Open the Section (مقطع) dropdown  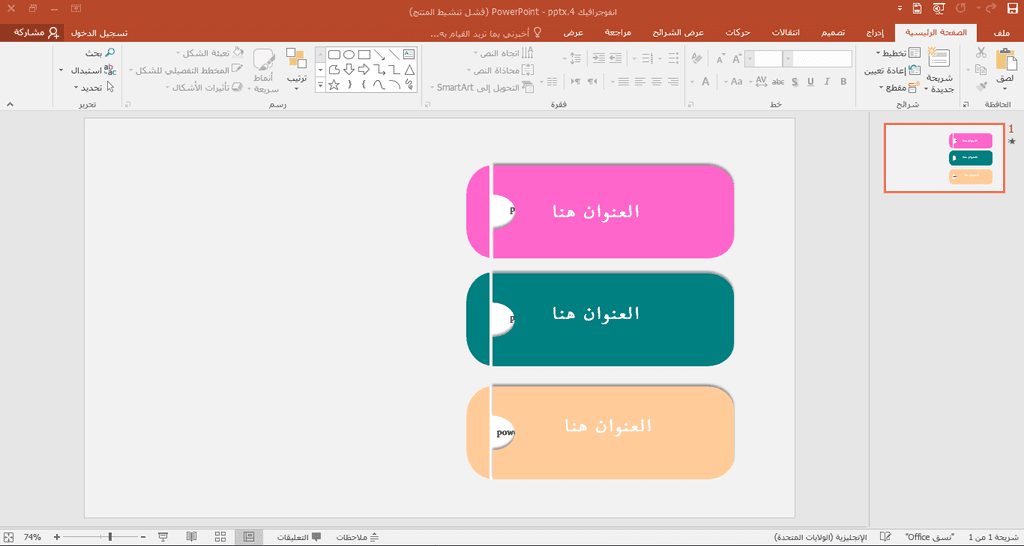[x=900, y=87]
